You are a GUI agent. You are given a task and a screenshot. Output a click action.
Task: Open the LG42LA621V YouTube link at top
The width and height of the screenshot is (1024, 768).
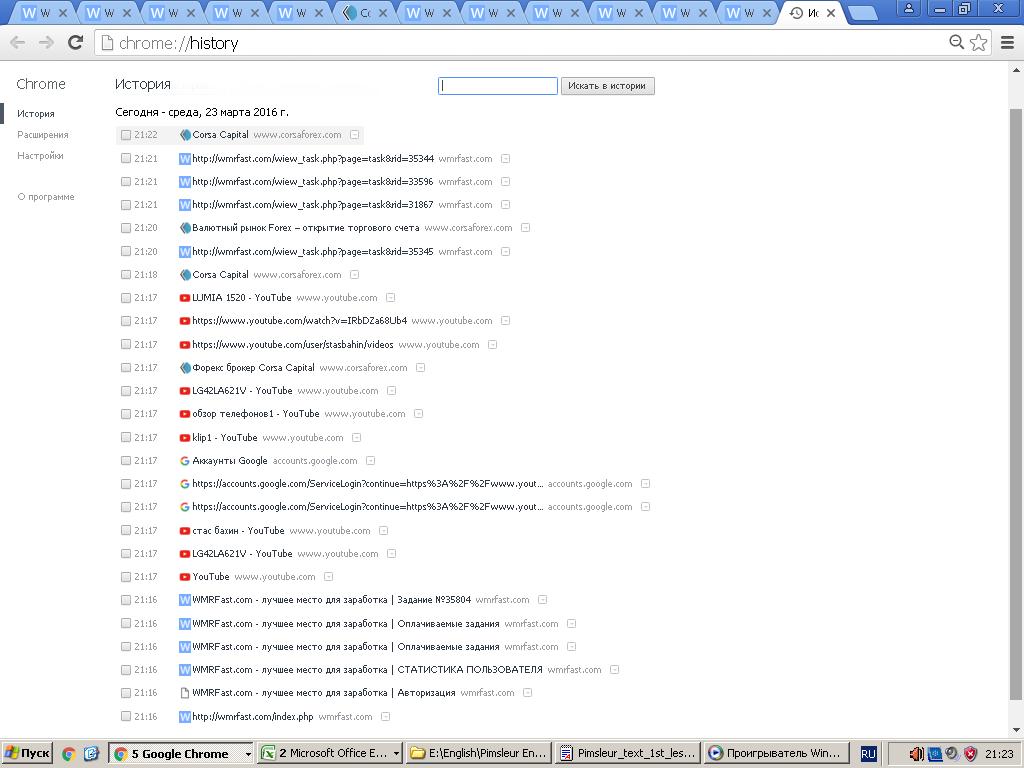pos(242,391)
